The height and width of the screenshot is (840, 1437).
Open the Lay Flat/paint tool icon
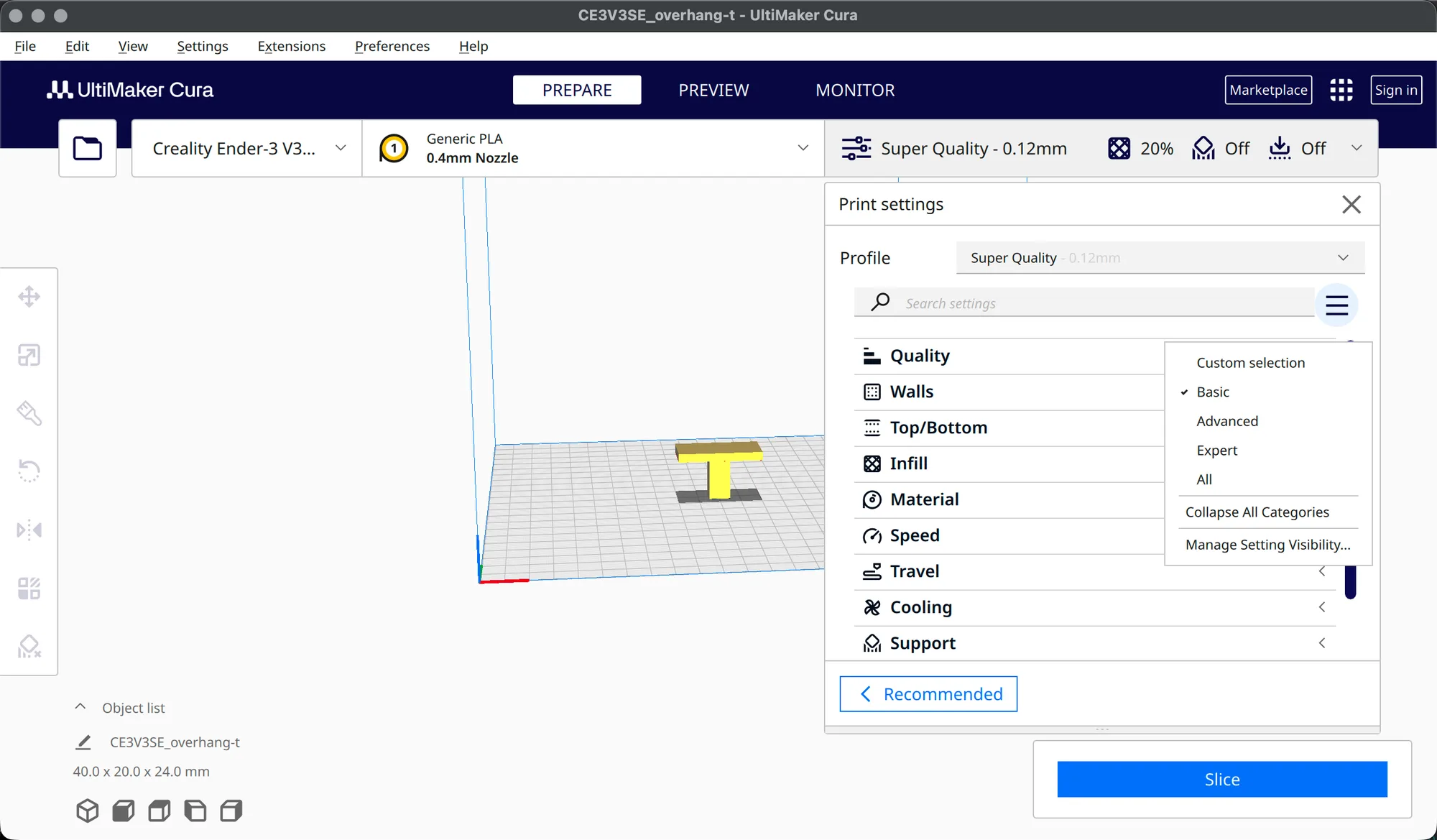(29, 413)
